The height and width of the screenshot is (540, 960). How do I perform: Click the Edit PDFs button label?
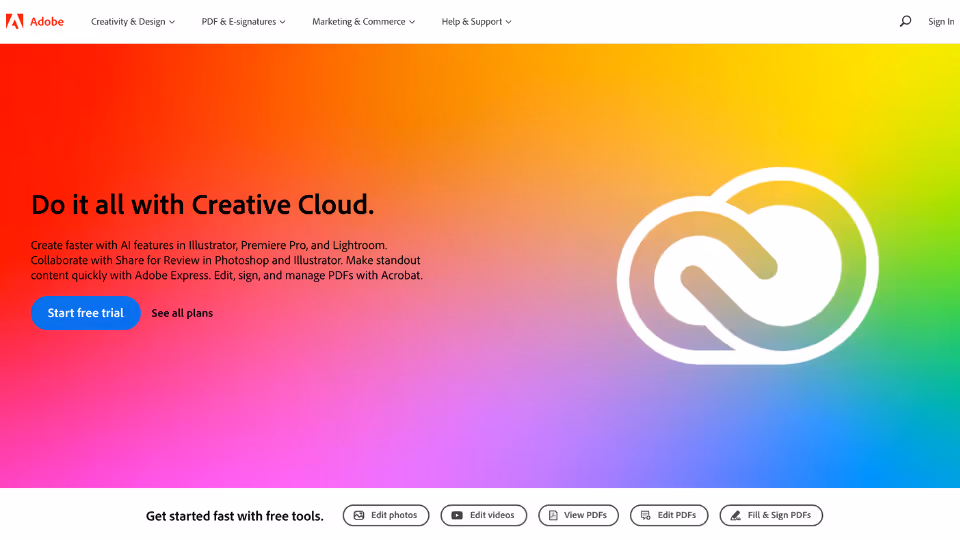pos(677,516)
